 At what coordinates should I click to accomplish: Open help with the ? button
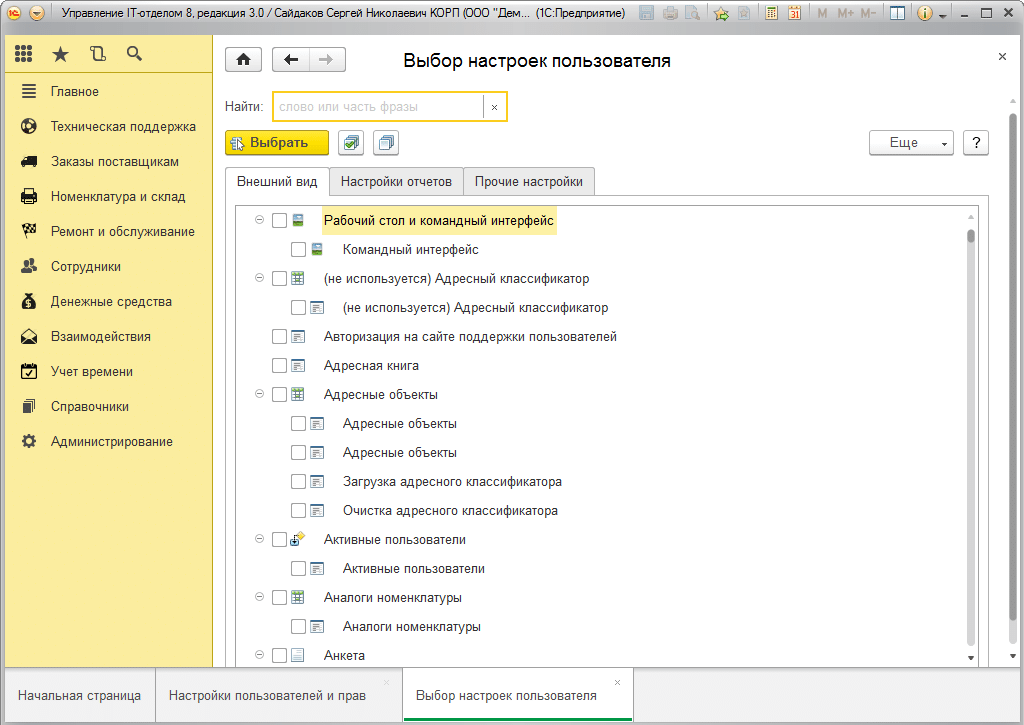tap(976, 142)
